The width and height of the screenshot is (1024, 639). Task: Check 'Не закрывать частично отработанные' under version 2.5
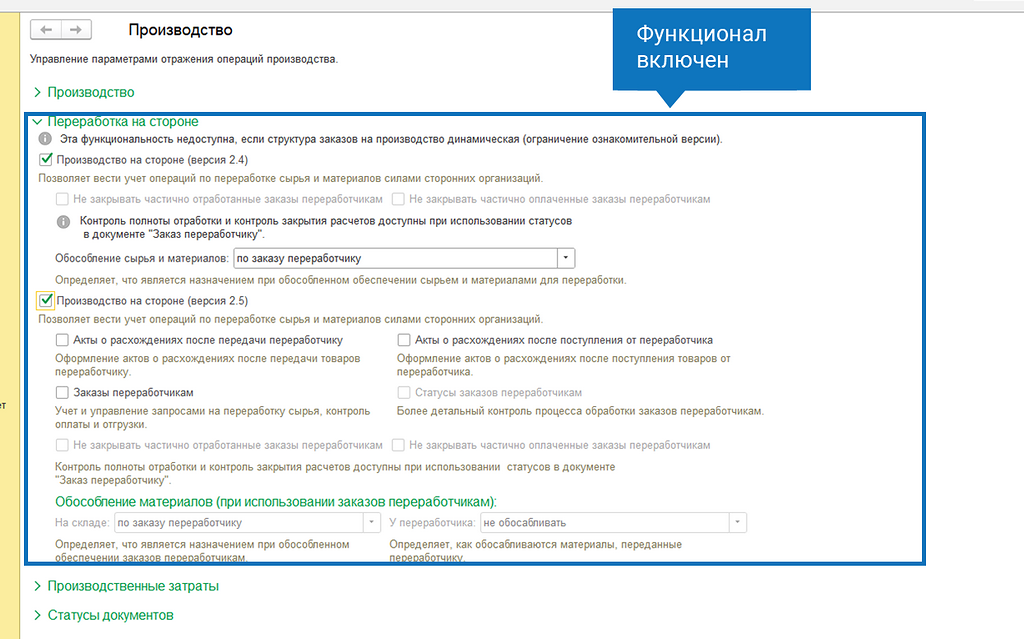point(62,445)
